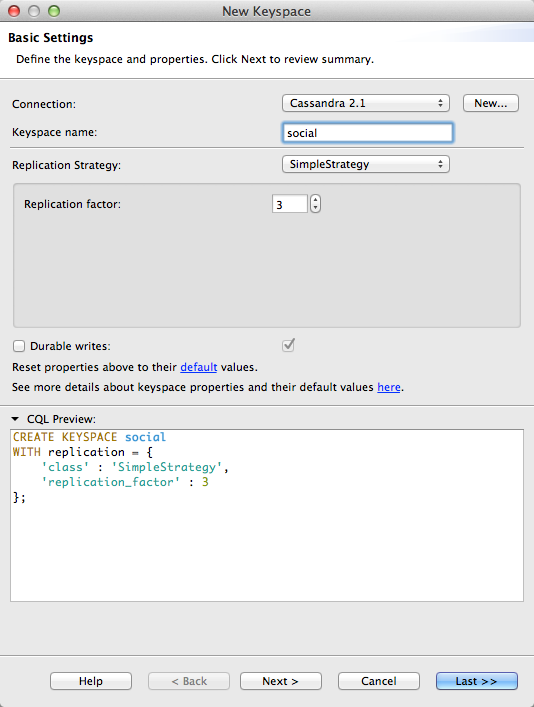Collapse the CQL Preview disclosure triangle
The image size is (534, 707).
point(15,419)
